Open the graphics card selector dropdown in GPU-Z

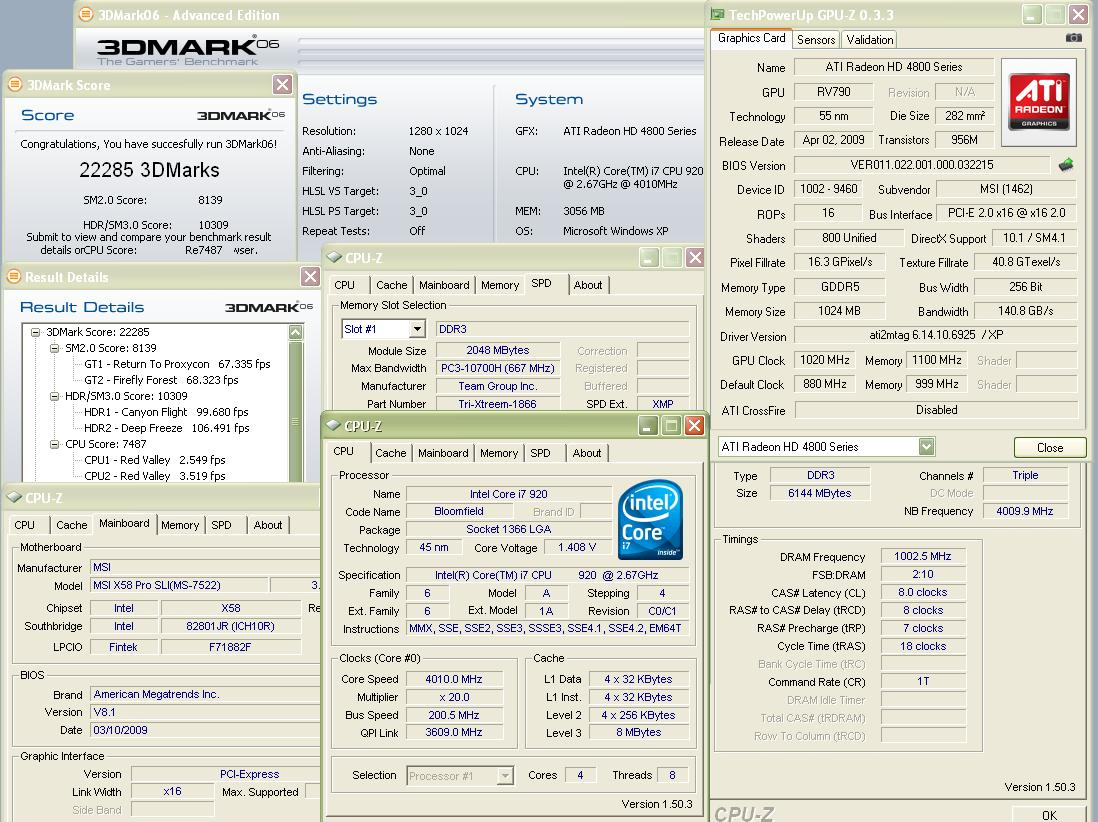coord(926,447)
